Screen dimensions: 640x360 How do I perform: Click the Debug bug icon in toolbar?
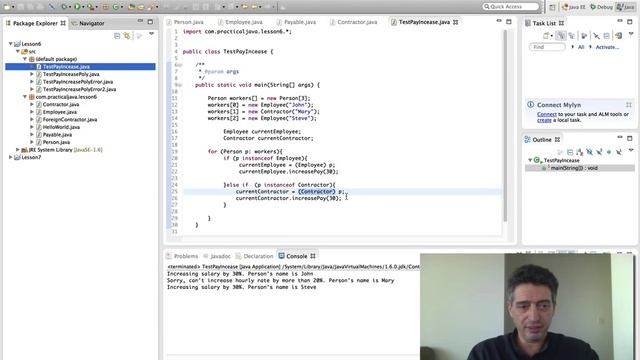[x=64, y=7]
